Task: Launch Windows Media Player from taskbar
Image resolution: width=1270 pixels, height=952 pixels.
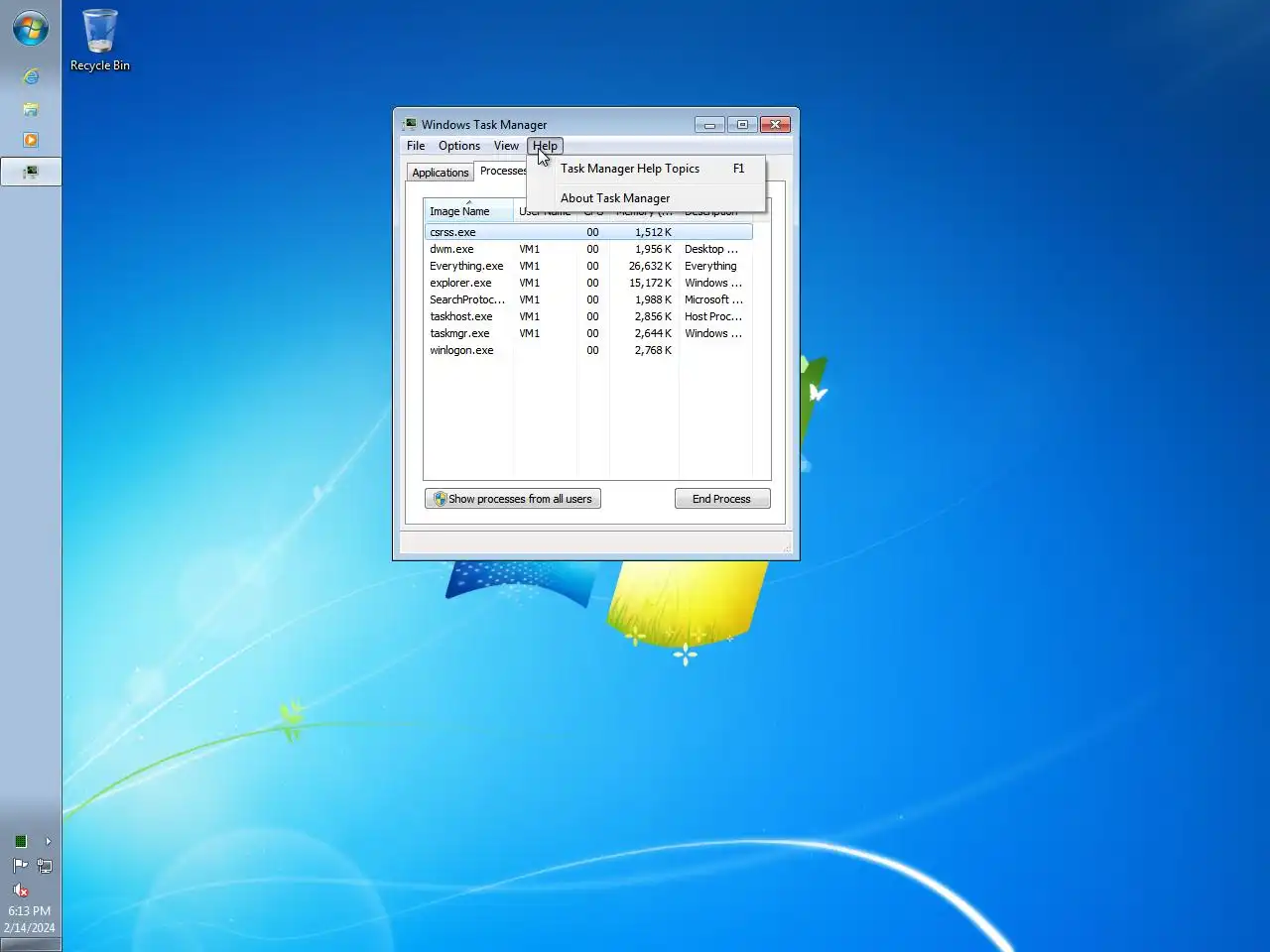Action: [x=31, y=140]
